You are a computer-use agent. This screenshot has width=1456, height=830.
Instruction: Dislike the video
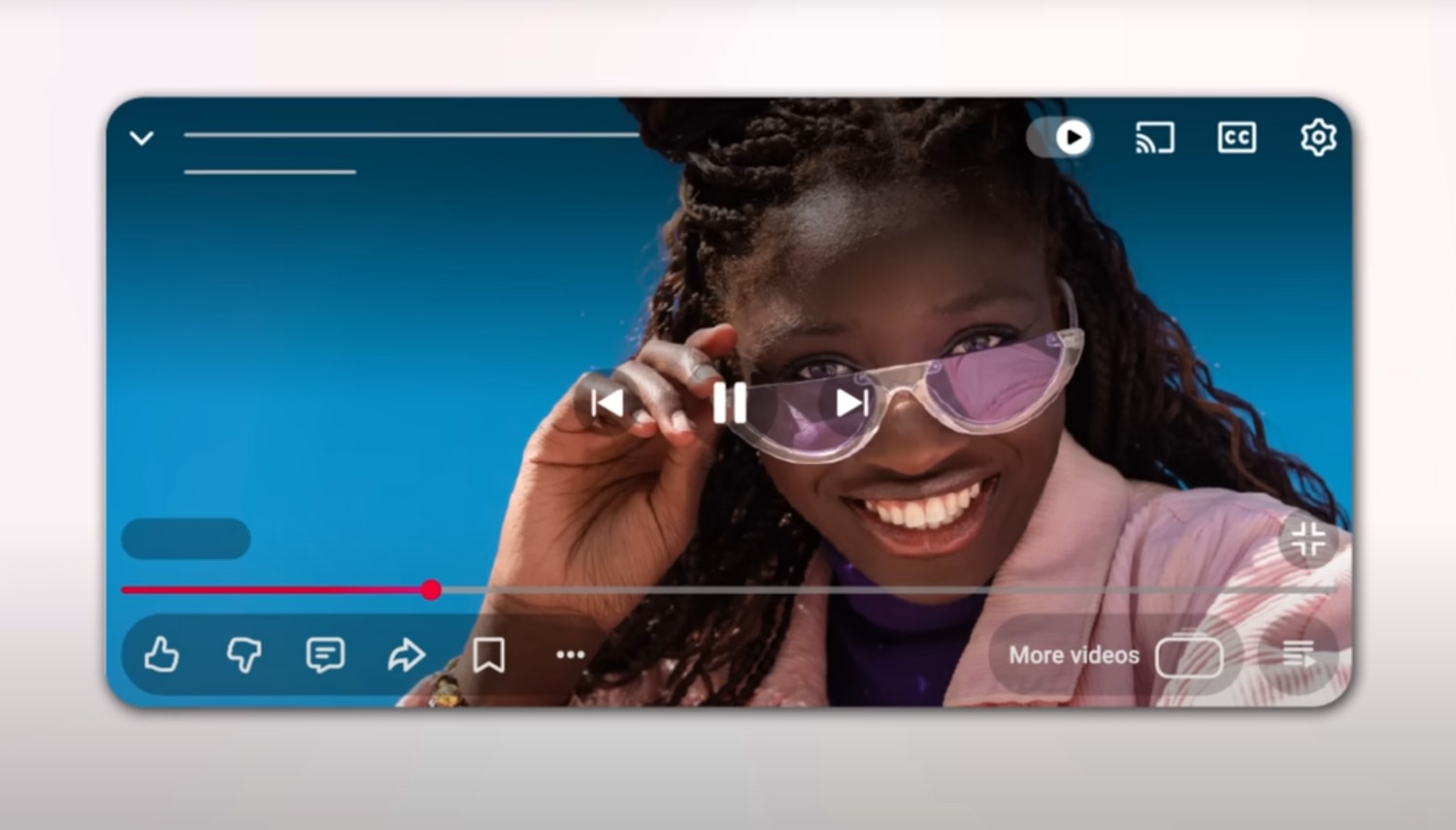(245, 654)
